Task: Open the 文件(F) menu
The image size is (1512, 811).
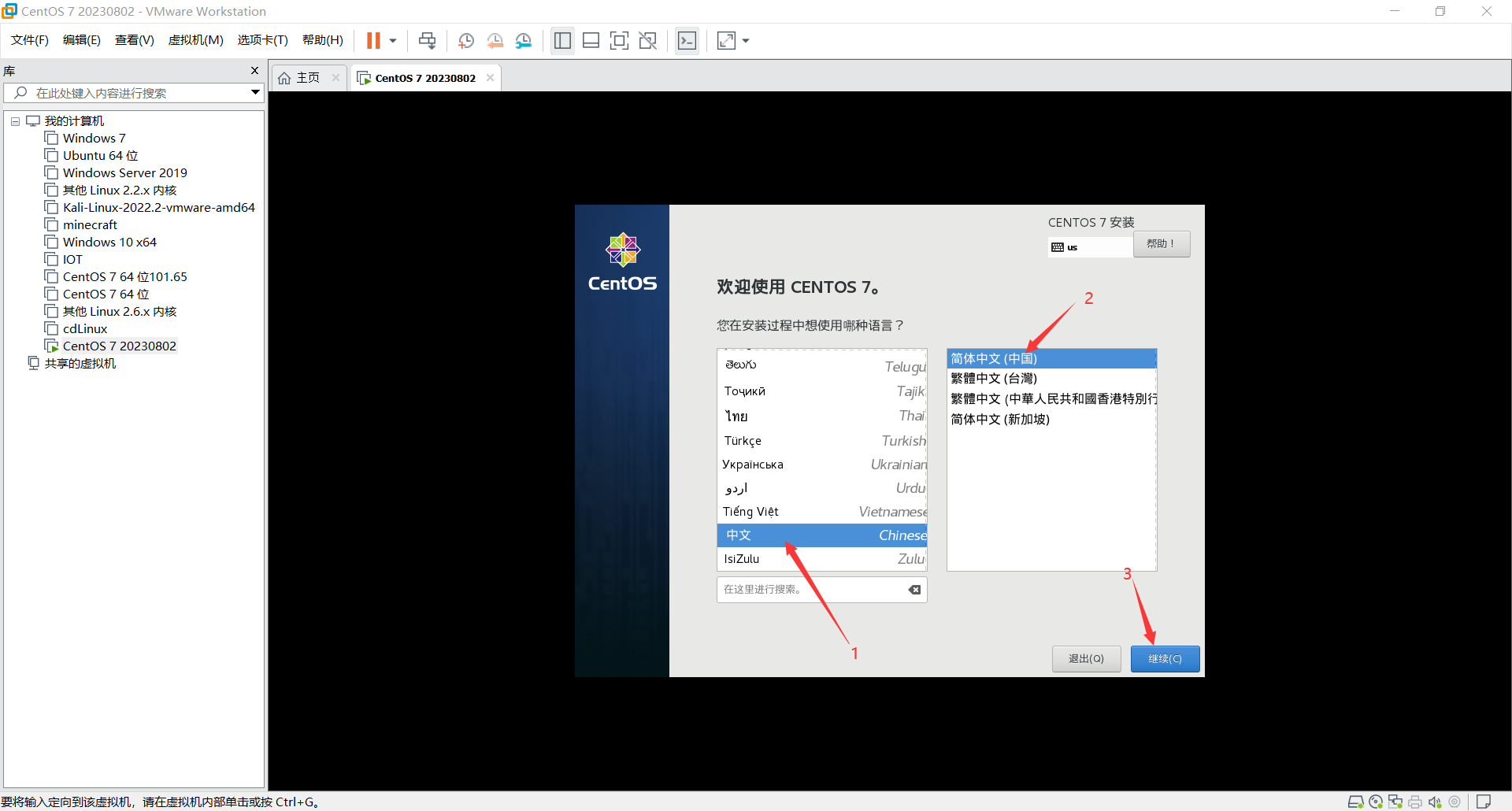Action: (x=30, y=40)
